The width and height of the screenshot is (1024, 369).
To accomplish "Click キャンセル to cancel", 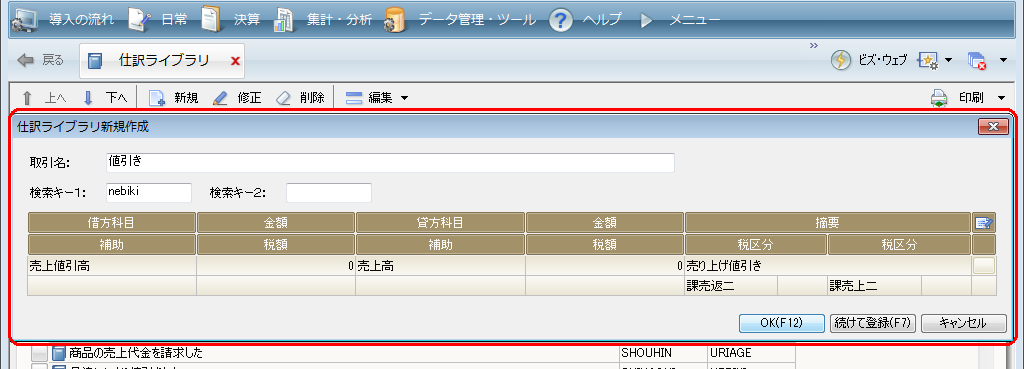I will point(963,323).
